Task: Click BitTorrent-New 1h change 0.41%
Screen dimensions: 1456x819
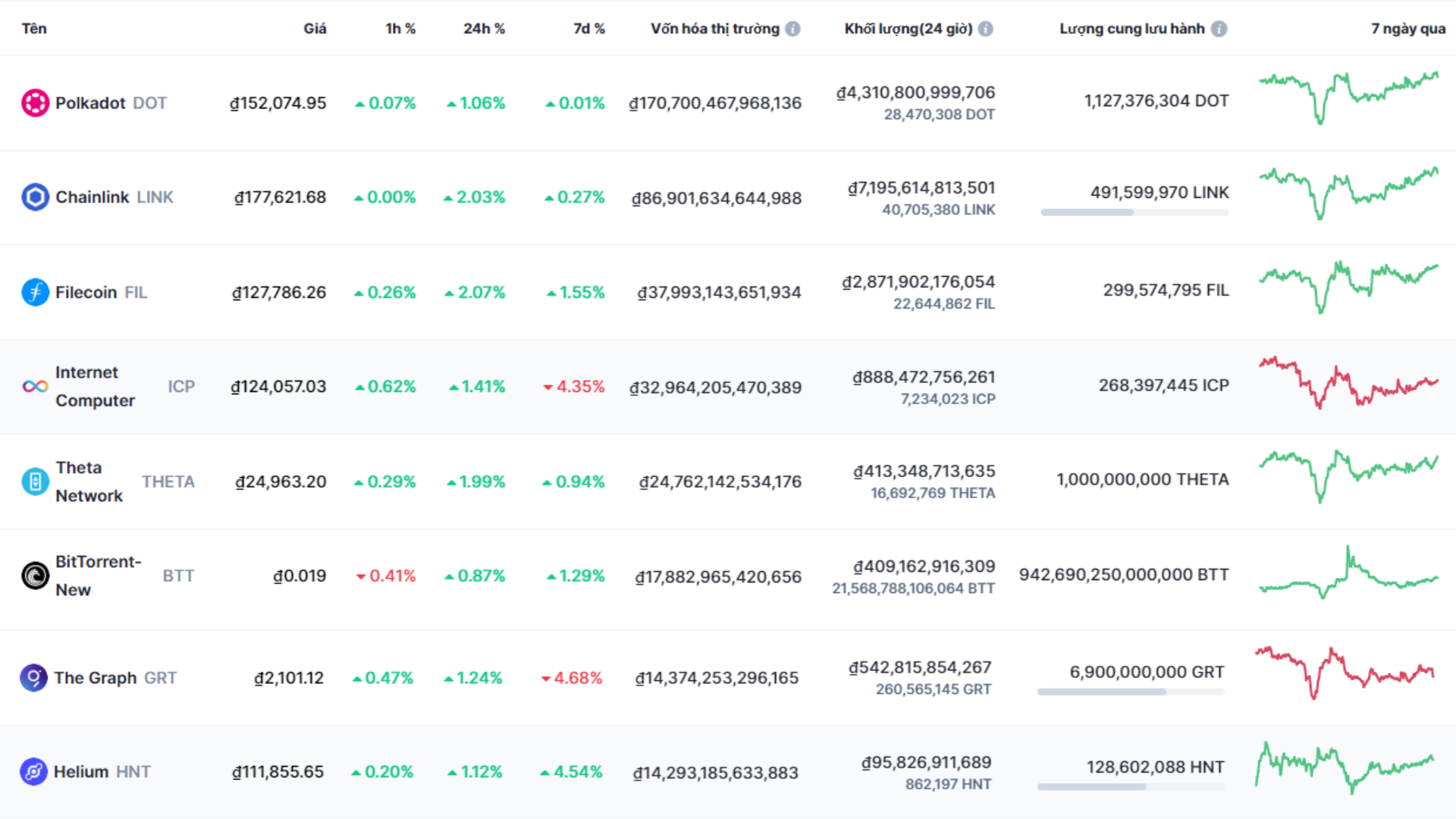Action: point(386,576)
